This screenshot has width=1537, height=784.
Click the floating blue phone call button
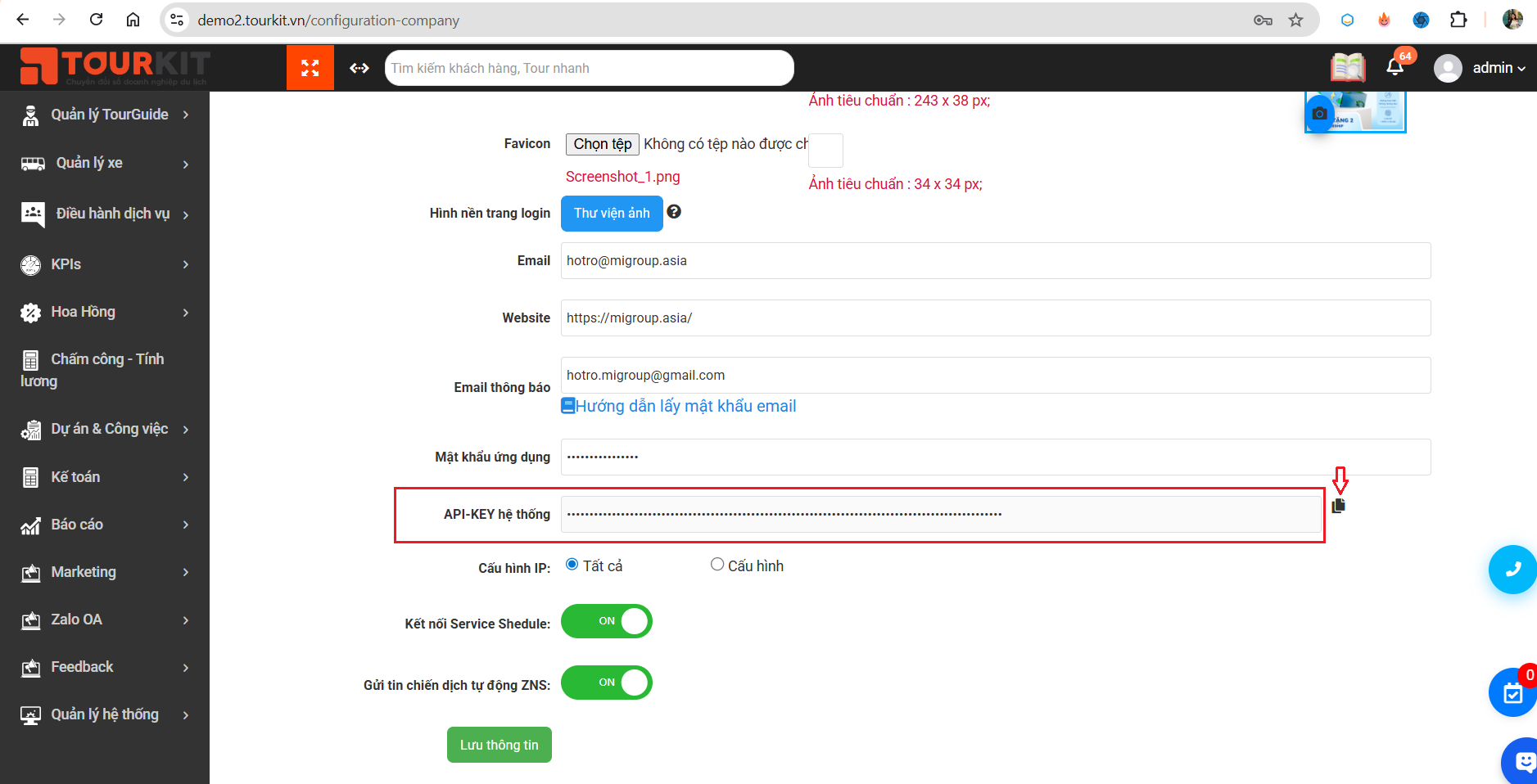1512,570
